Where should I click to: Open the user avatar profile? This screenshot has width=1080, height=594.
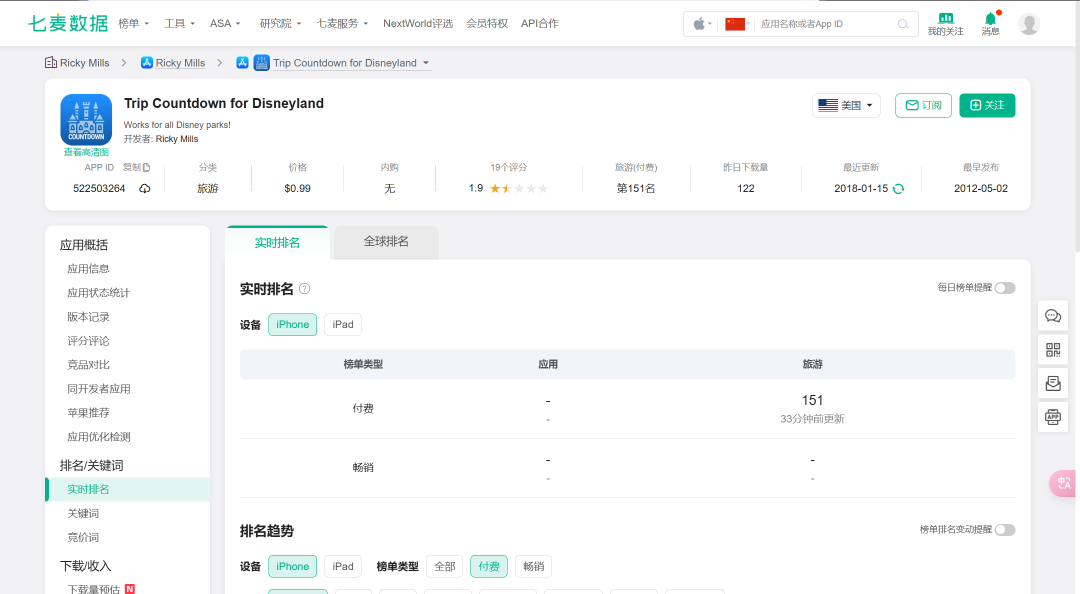coord(1028,23)
